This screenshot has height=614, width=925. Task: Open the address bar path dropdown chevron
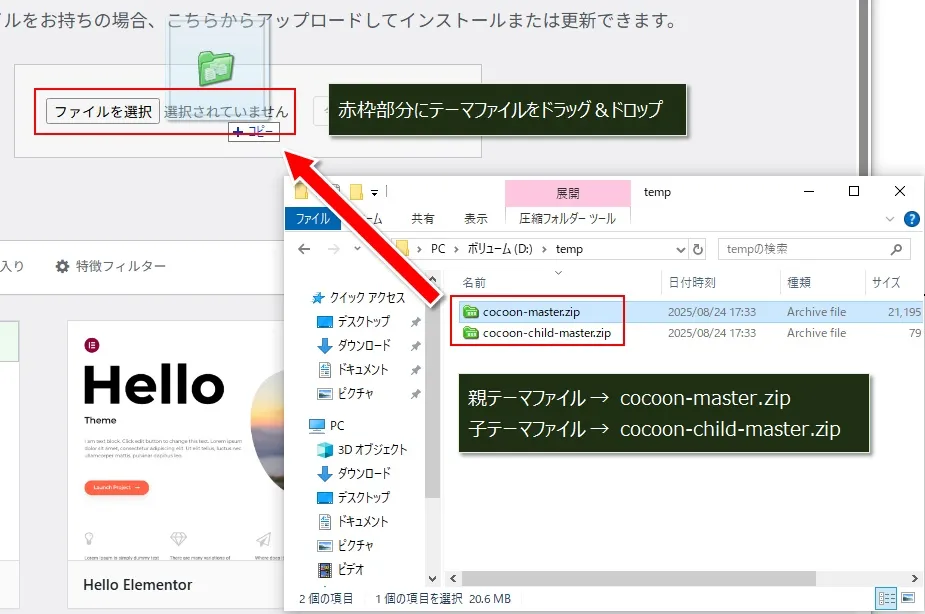(683, 248)
